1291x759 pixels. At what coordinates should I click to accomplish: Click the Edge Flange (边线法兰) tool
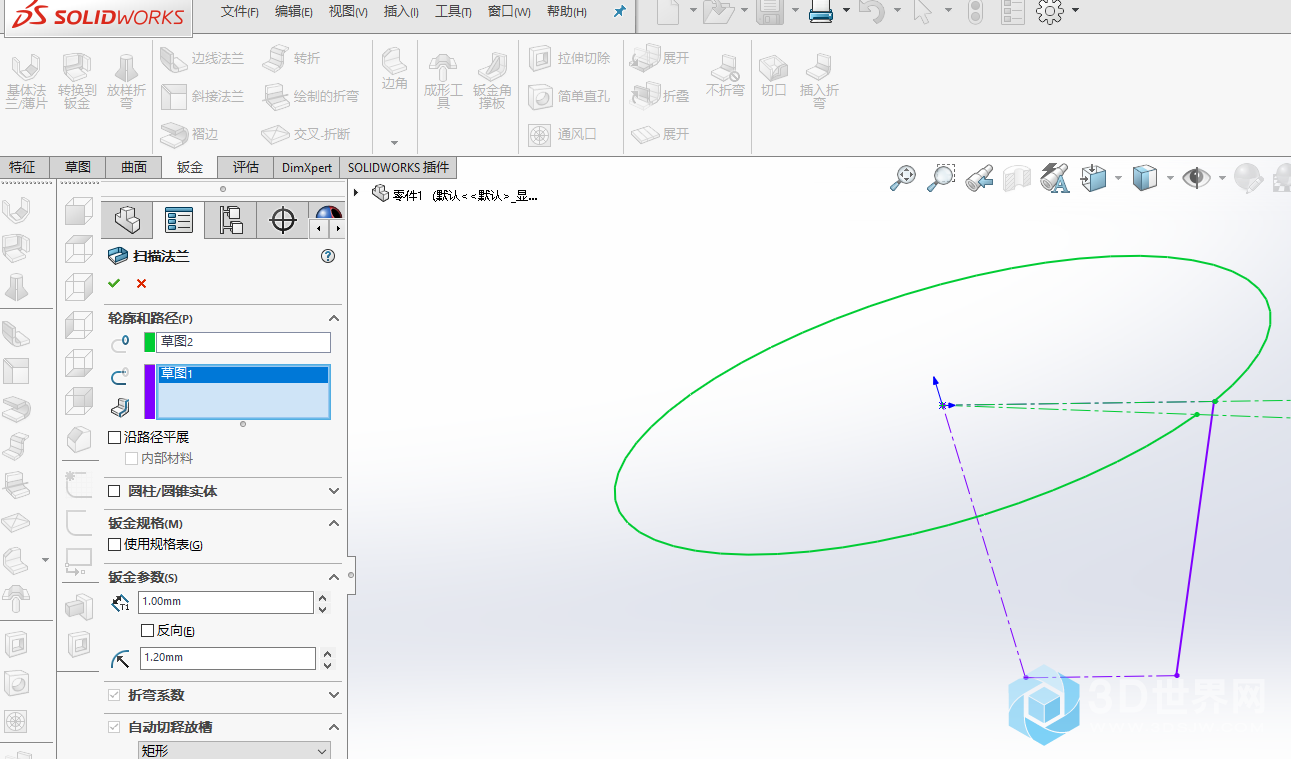coord(202,59)
